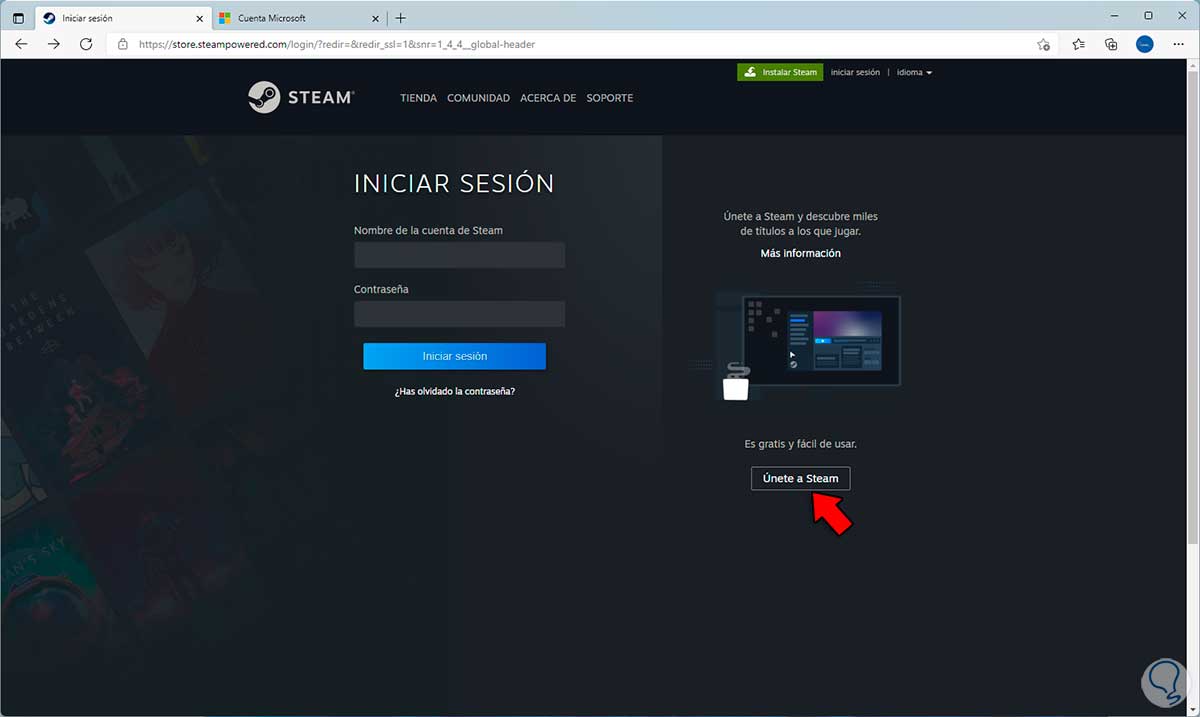Close the Iniciar sesión tab
Image resolution: width=1200 pixels, height=717 pixels.
[x=199, y=18]
